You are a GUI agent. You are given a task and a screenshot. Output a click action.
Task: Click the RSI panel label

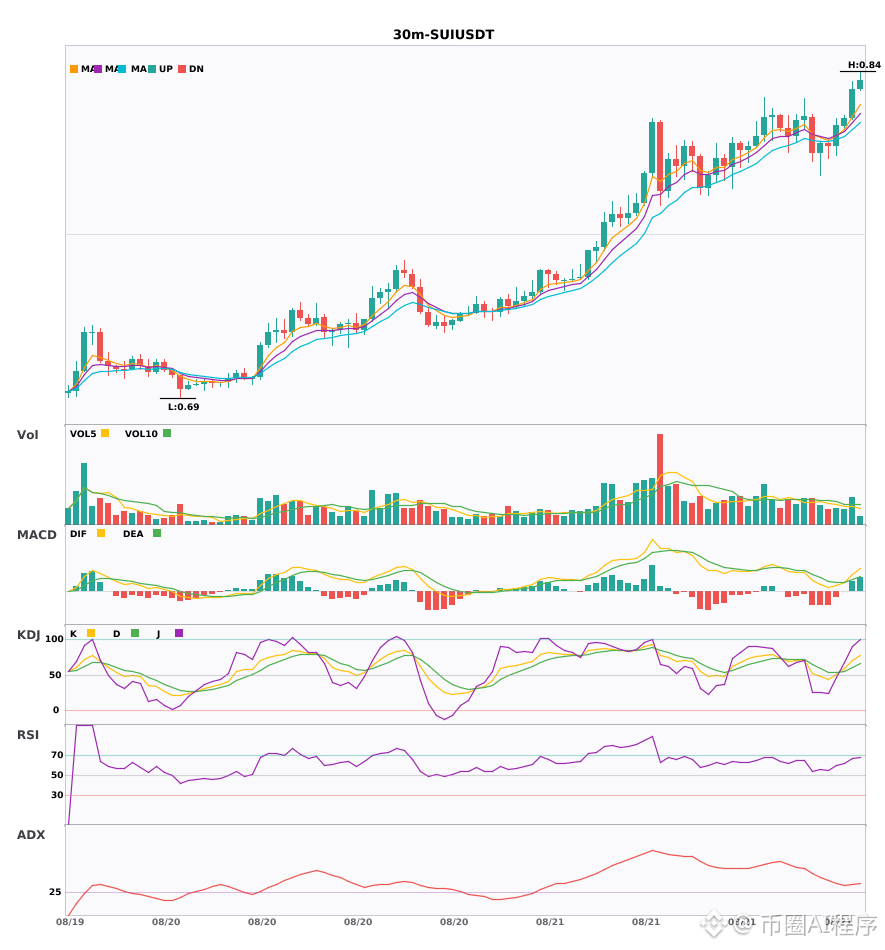coord(28,735)
